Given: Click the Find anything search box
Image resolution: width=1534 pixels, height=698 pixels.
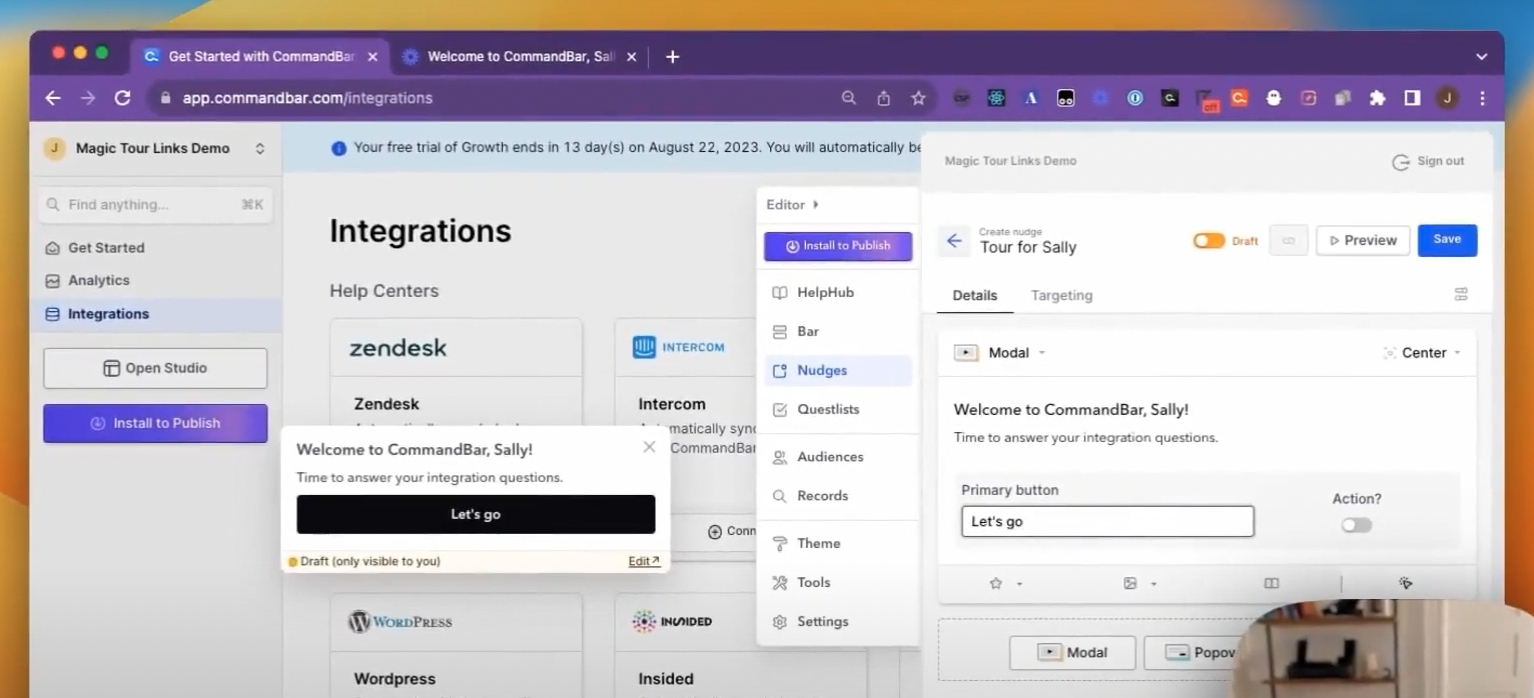Looking at the screenshot, I should click(x=155, y=204).
